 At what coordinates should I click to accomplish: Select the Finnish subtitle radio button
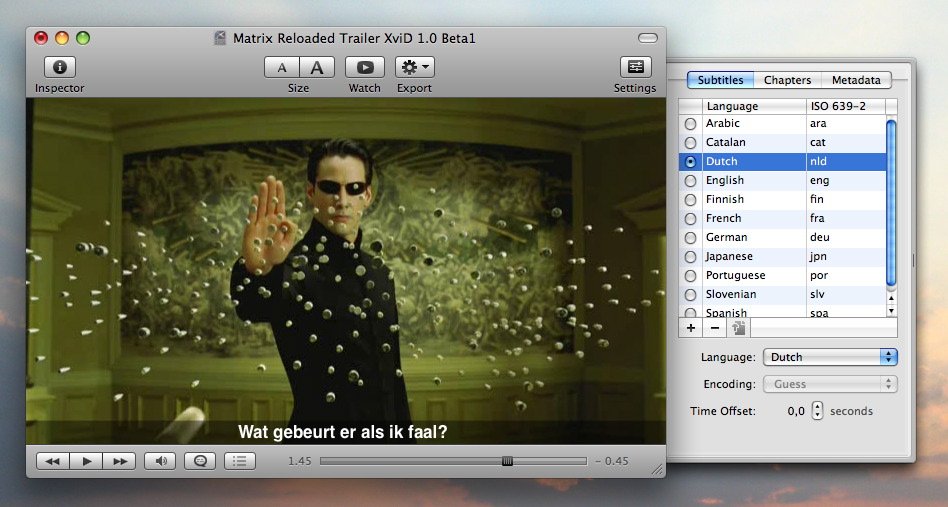coord(690,199)
